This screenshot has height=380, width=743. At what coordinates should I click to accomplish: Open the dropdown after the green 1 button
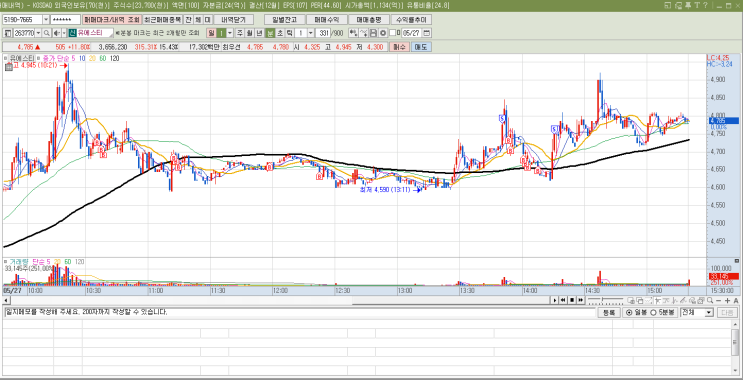pos(230,33)
